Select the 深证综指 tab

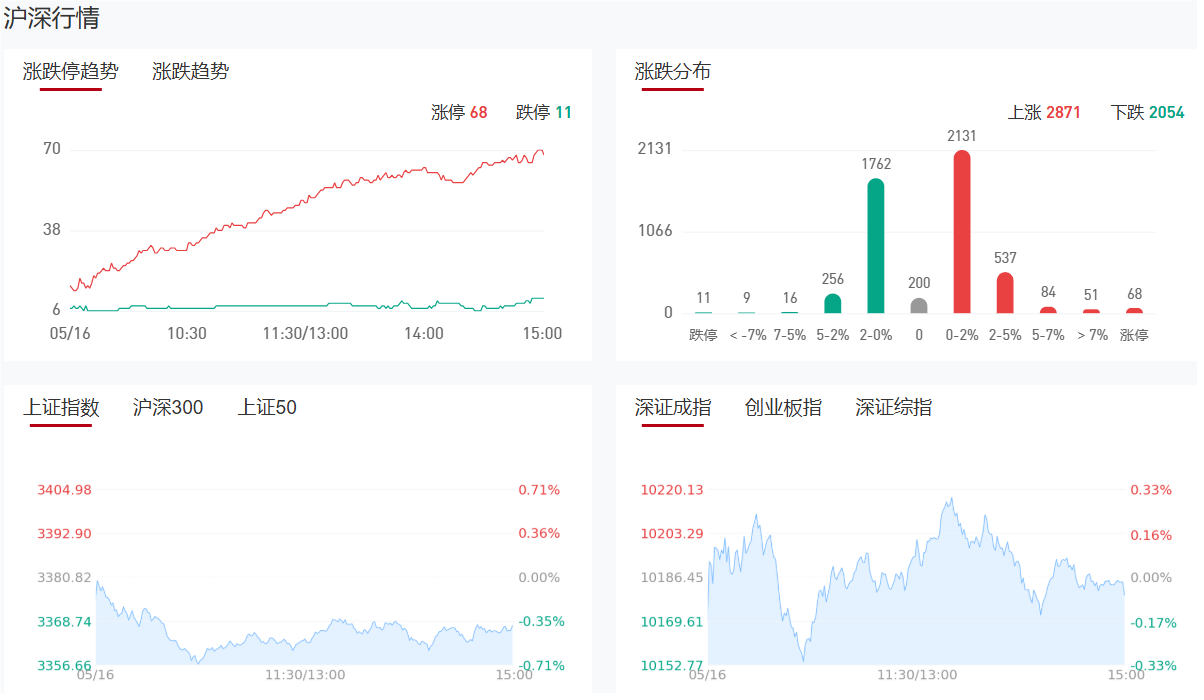(893, 408)
